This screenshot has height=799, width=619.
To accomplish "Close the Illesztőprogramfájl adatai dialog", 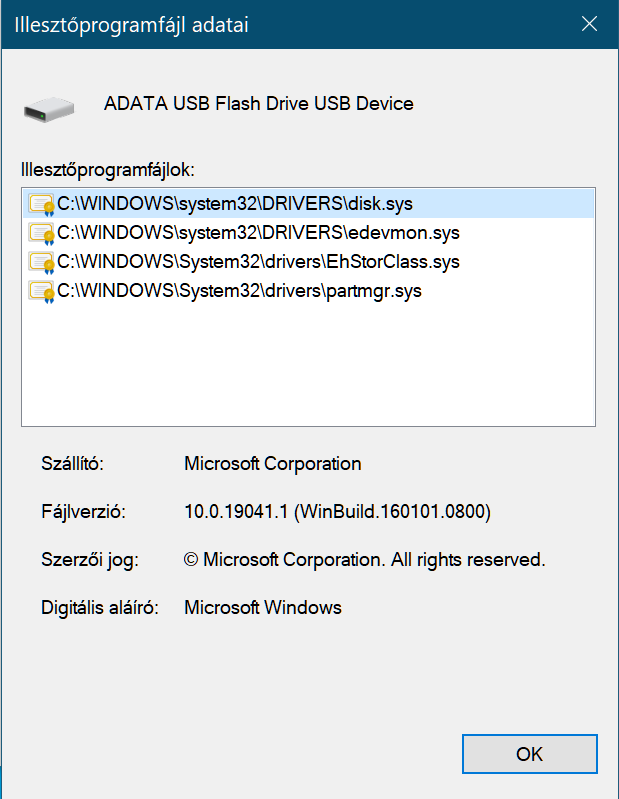I will (x=589, y=24).
